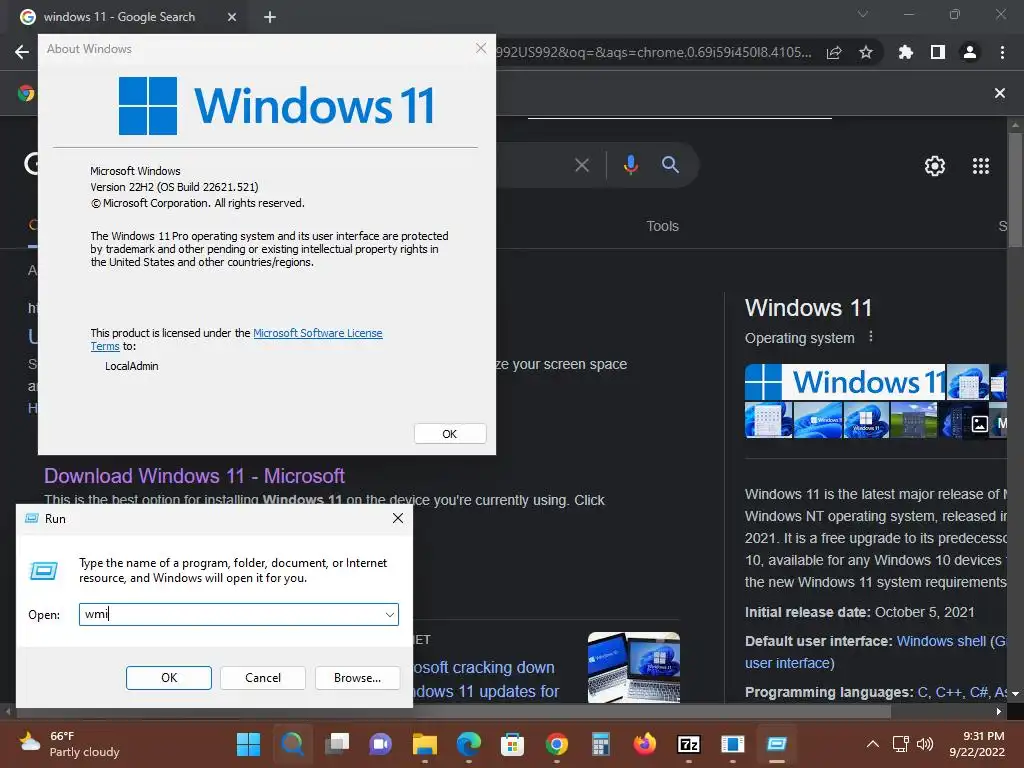Dismiss the Chrome notification bar
Screen dimensions: 1024x768
point(1000,93)
